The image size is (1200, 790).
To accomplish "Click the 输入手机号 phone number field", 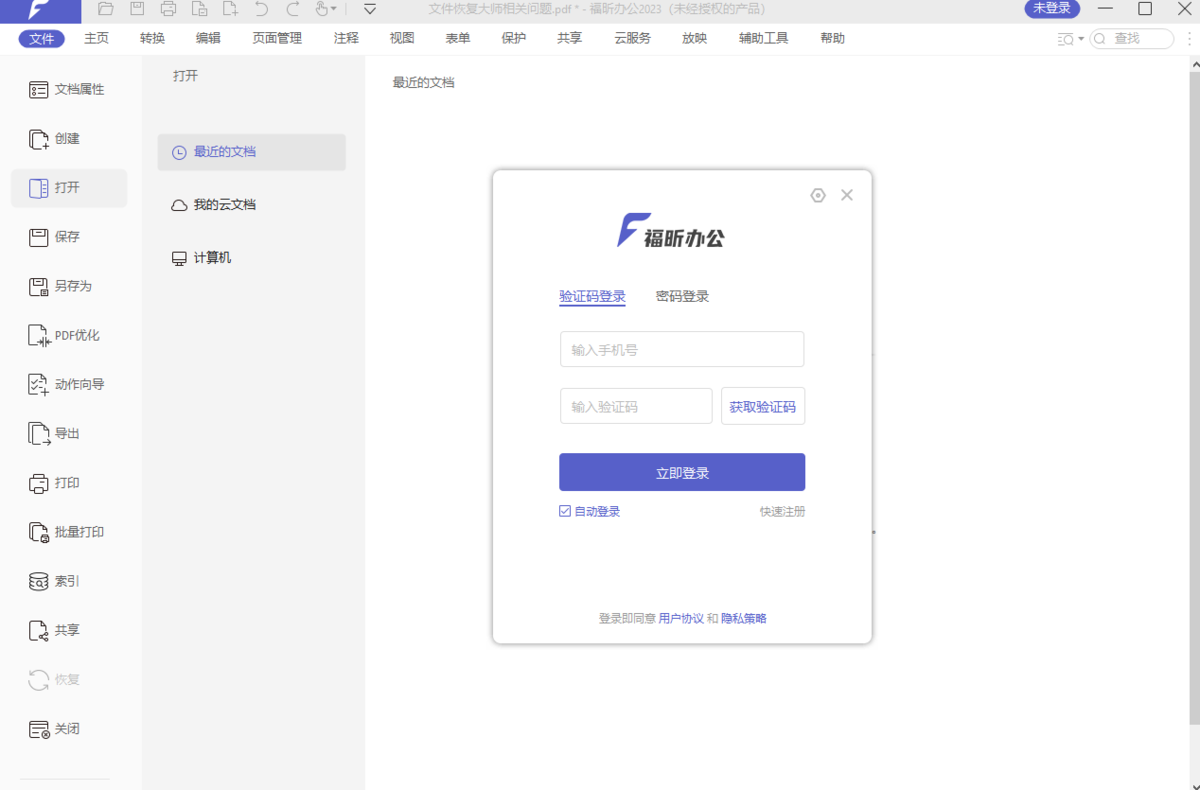I will [x=681, y=349].
